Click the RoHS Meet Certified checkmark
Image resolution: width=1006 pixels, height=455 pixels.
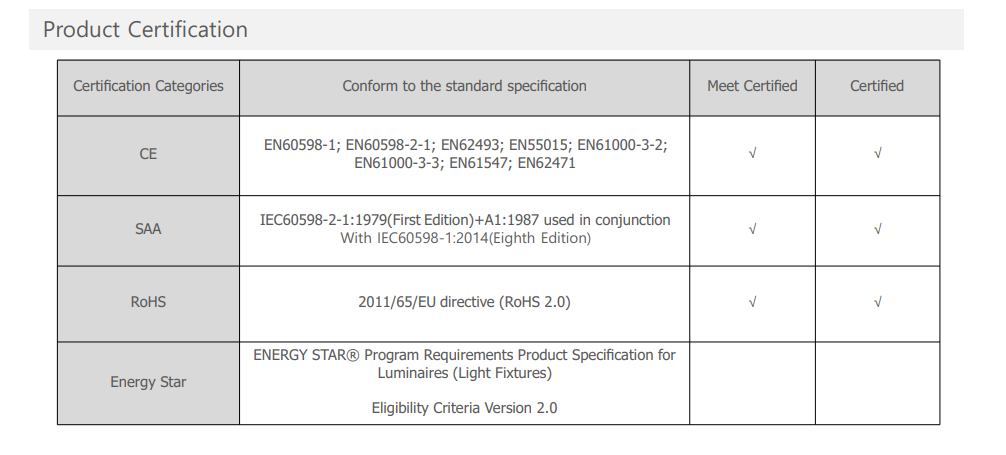tap(753, 302)
